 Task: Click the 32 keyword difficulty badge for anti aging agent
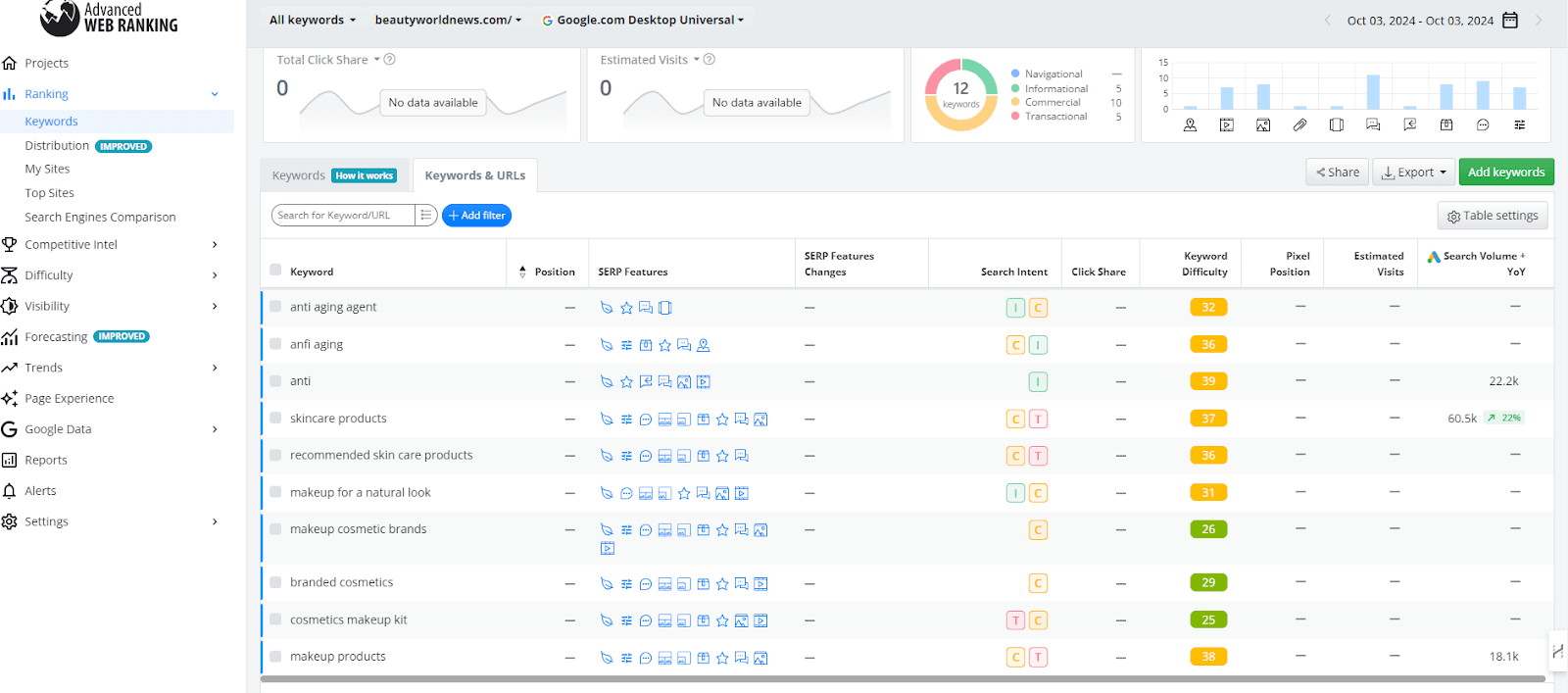coord(1208,308)
